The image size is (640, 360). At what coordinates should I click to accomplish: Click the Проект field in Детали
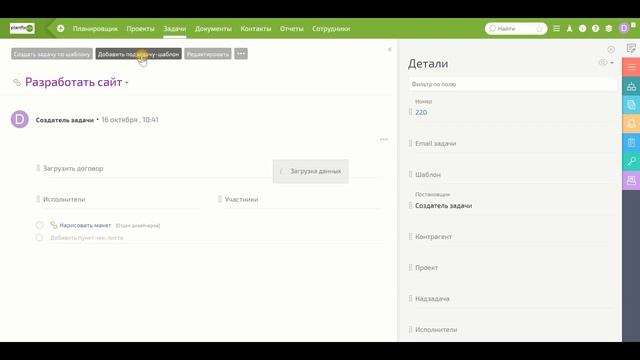point(512,268)
